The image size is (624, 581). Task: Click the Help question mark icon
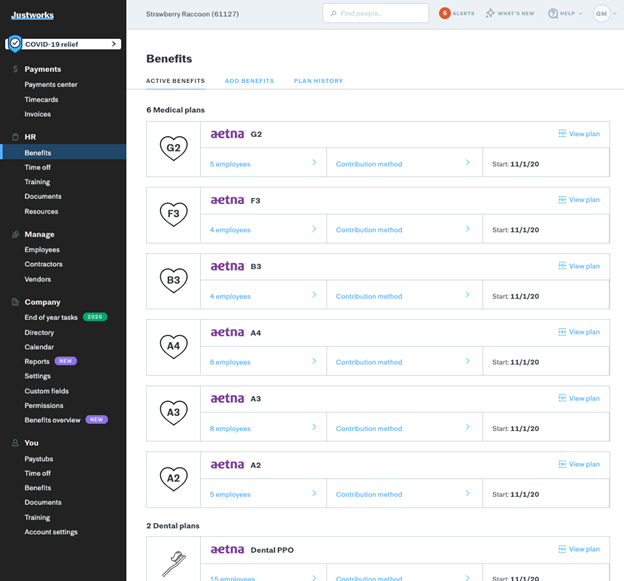(553, 14)
